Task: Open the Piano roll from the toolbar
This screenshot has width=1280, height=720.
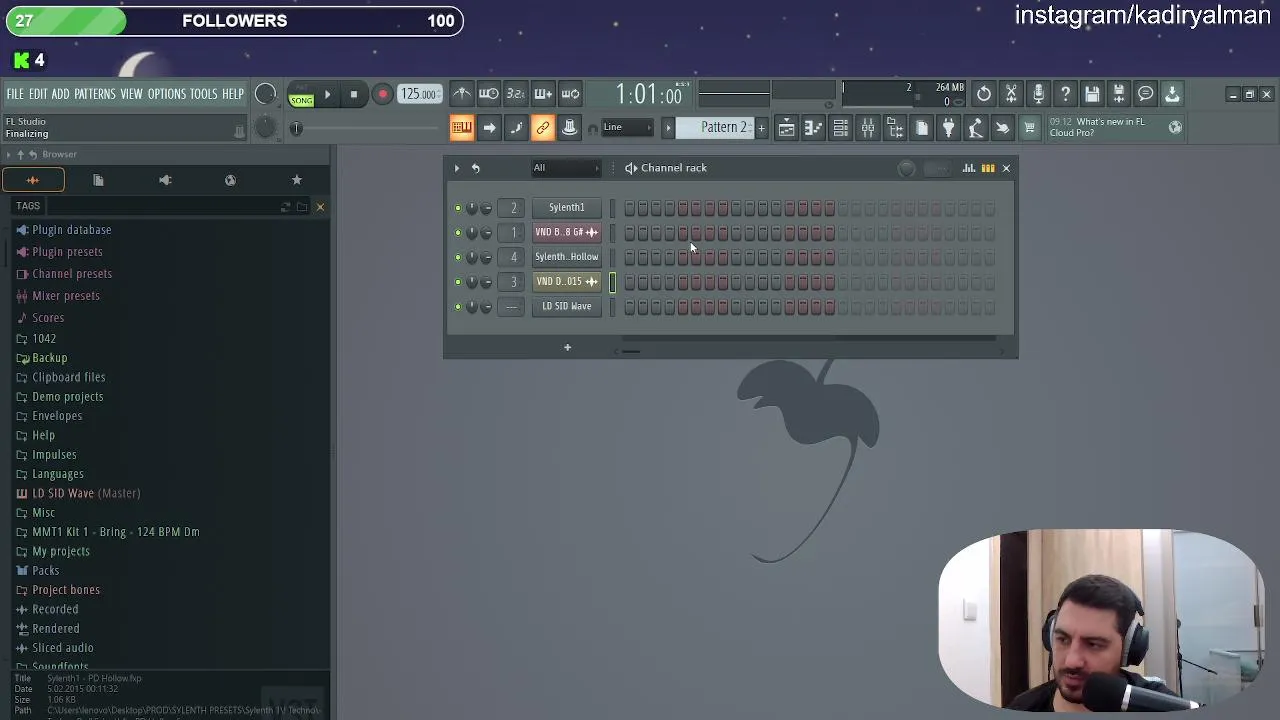Action: [813, 128]
